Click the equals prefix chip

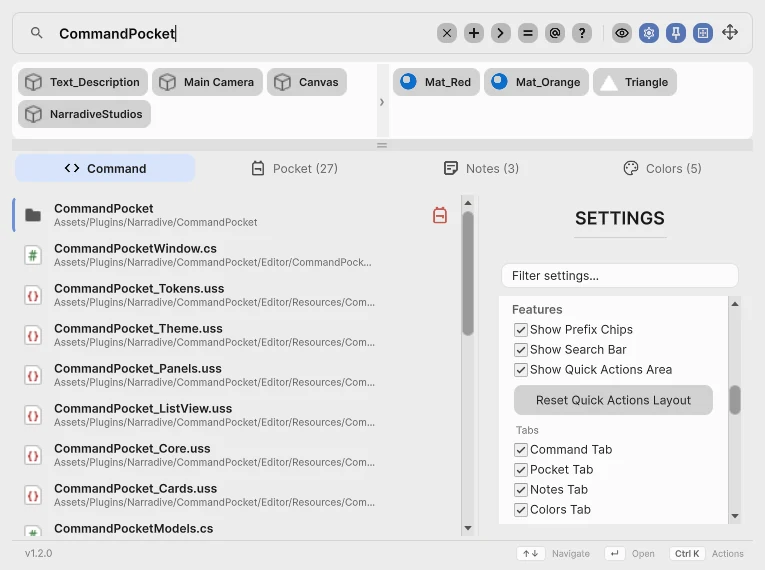point(527,33)
